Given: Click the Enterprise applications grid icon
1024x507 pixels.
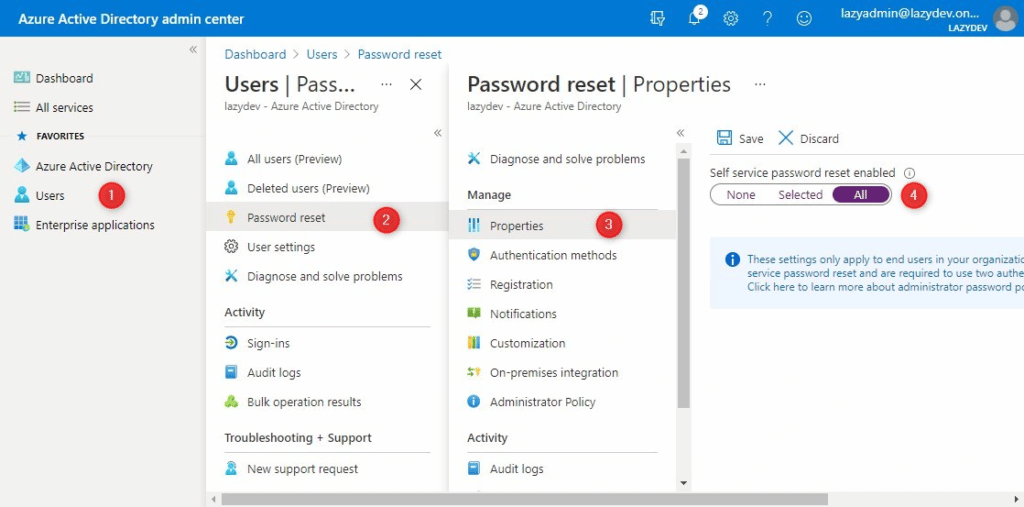Looking at the screenshot, I should [22, 224].
